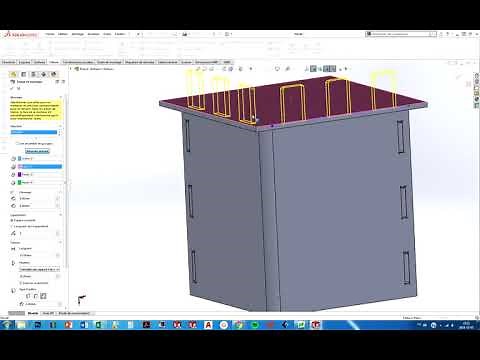Click the Previous View icon in the view toolbar
The image size is (480, 360).
(x=211, y=69)
